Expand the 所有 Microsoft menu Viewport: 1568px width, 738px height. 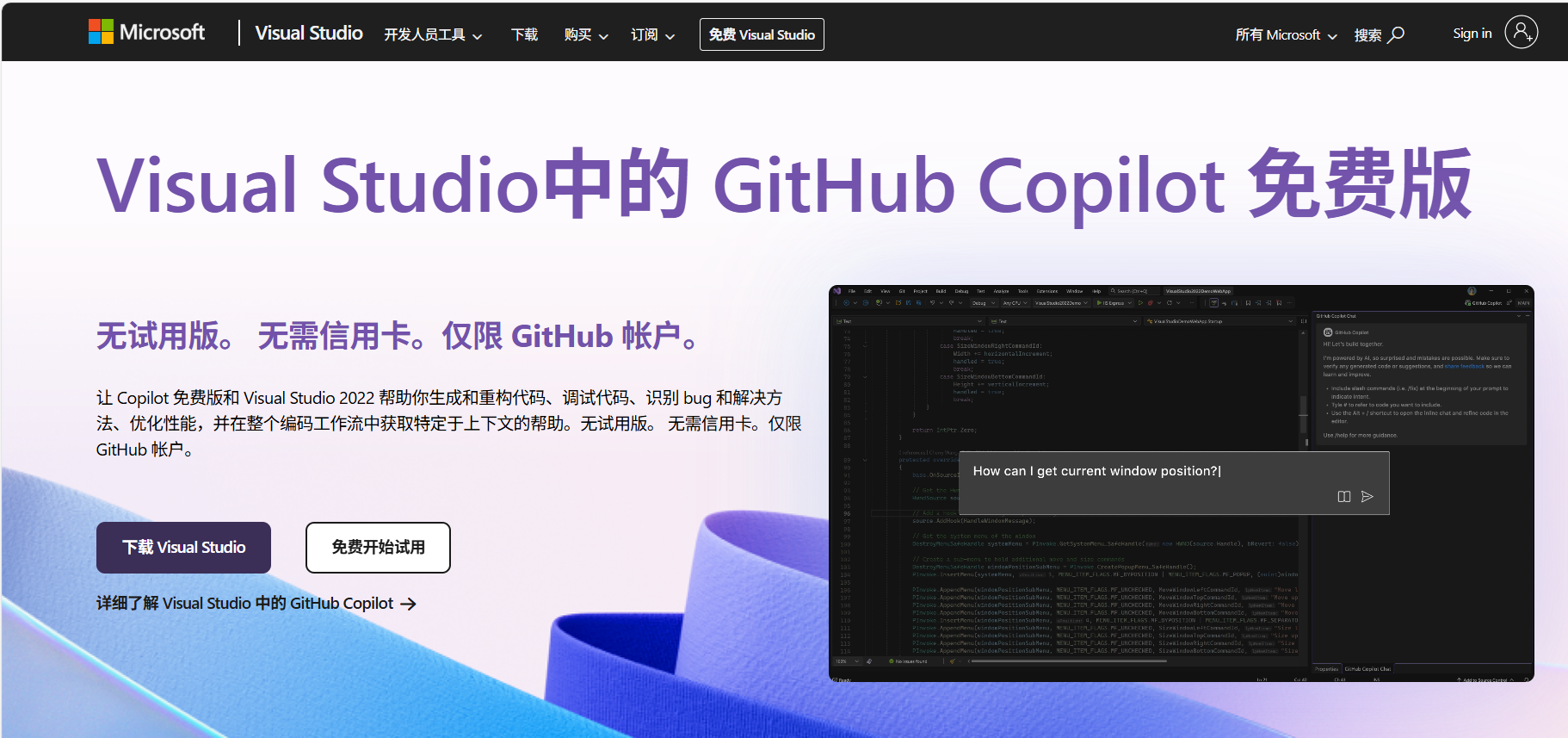click(1286, 34)
